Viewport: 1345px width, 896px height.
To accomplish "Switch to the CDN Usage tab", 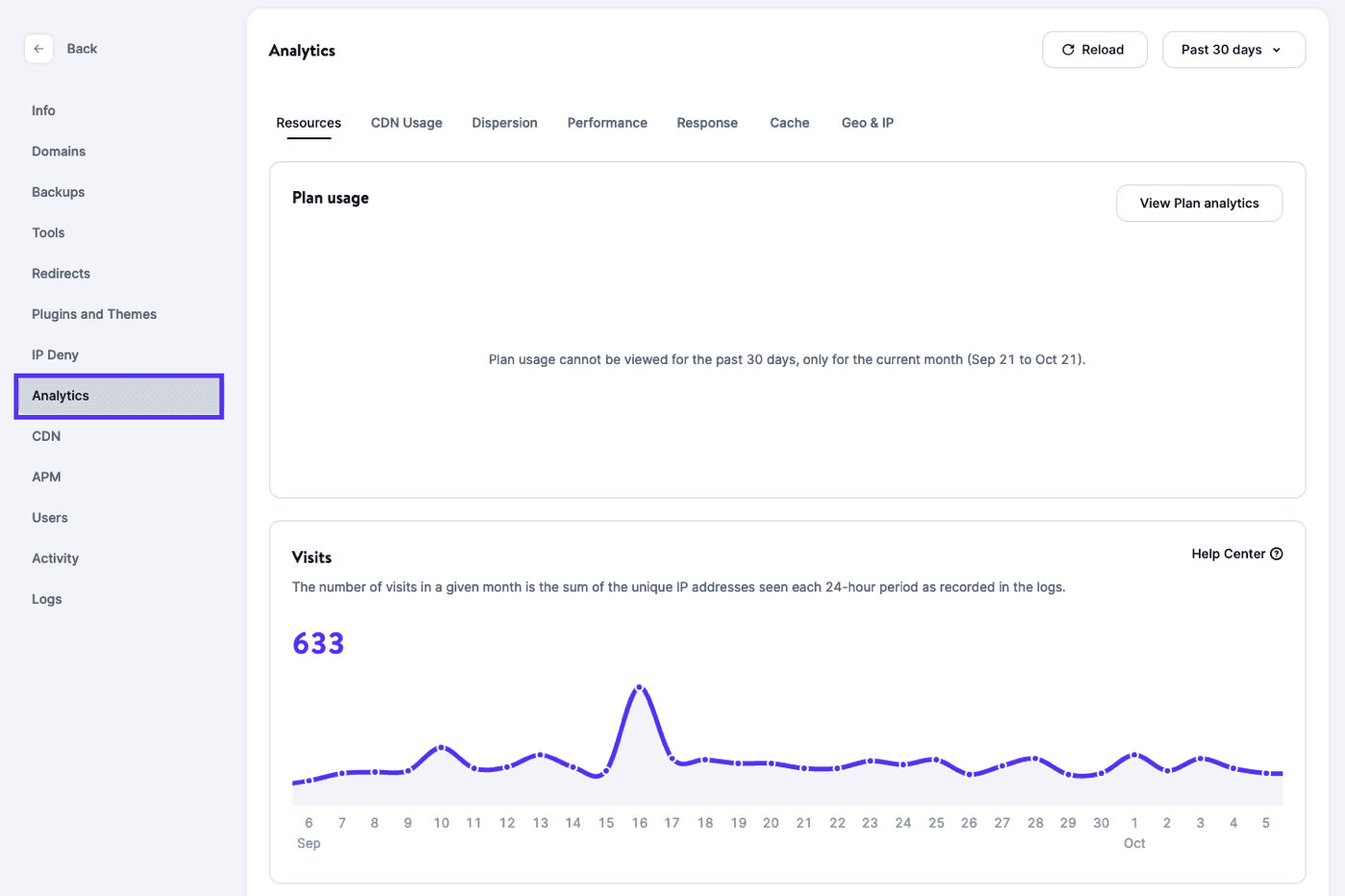I will (x=405, y=122).
